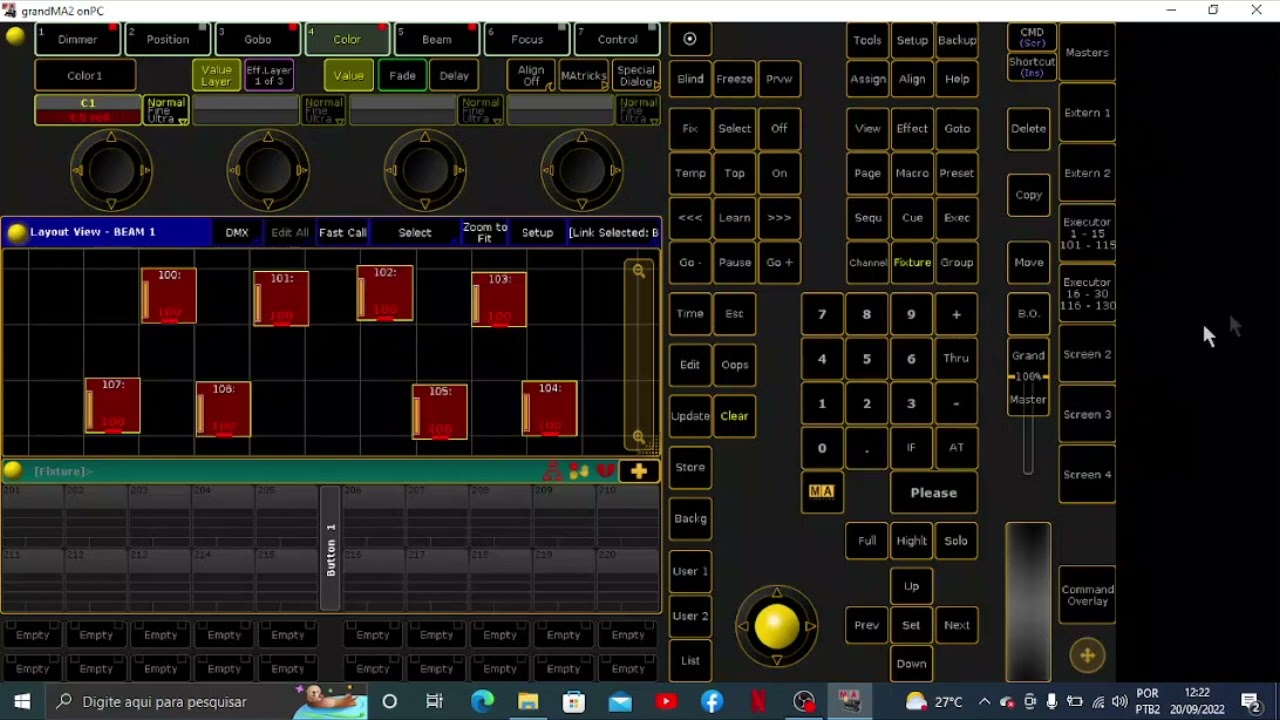Open the Facebook taskbar icon

pyautogui.click(x=712, y=702)
